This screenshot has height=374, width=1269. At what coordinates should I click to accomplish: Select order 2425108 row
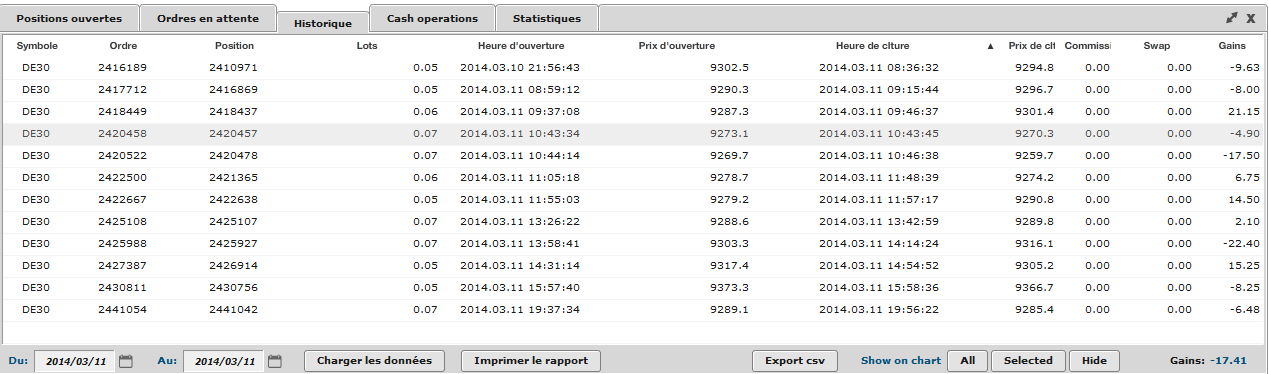(634, 222)
